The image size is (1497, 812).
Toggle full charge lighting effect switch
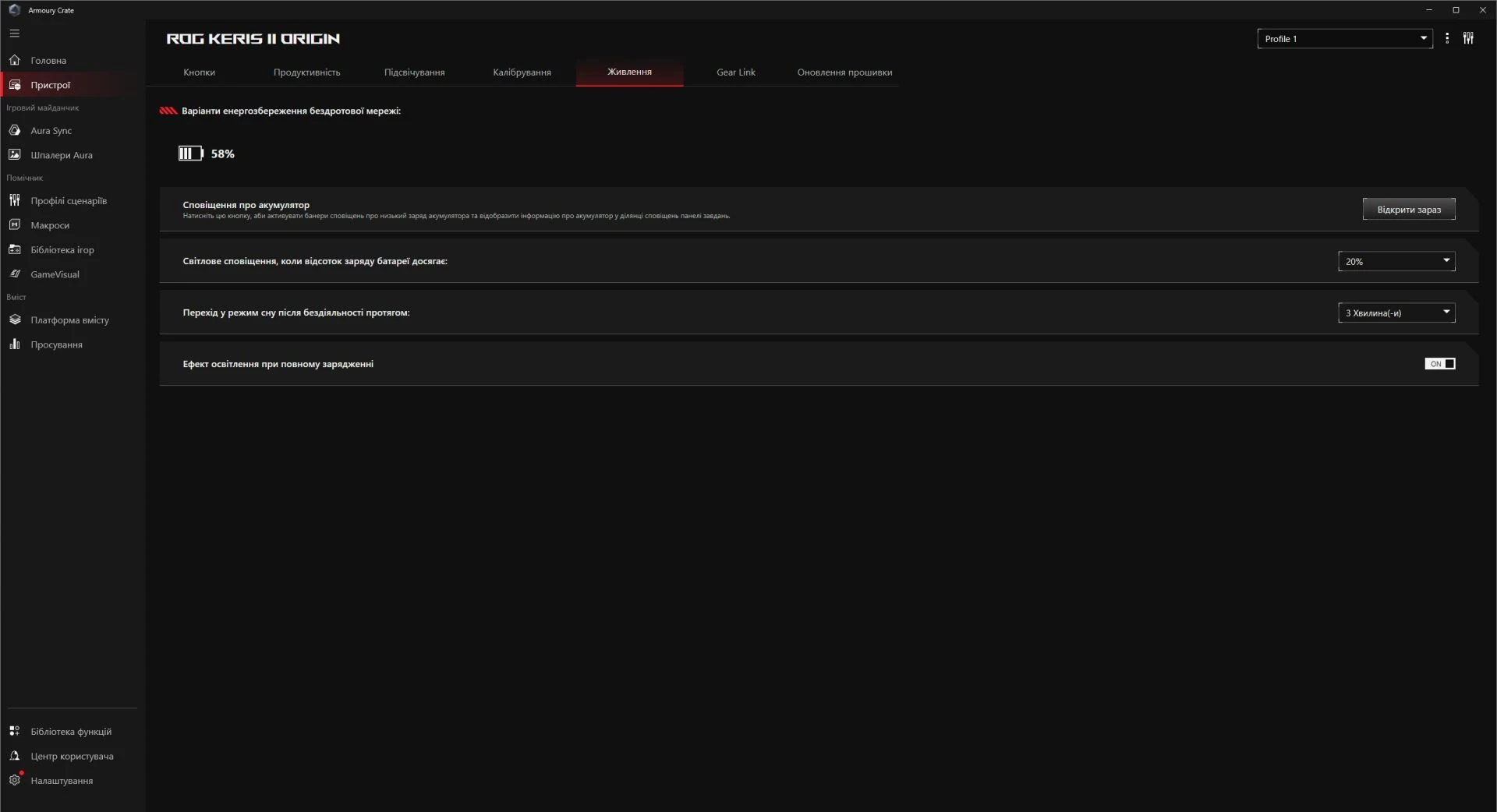click(x=1439, y=364)
